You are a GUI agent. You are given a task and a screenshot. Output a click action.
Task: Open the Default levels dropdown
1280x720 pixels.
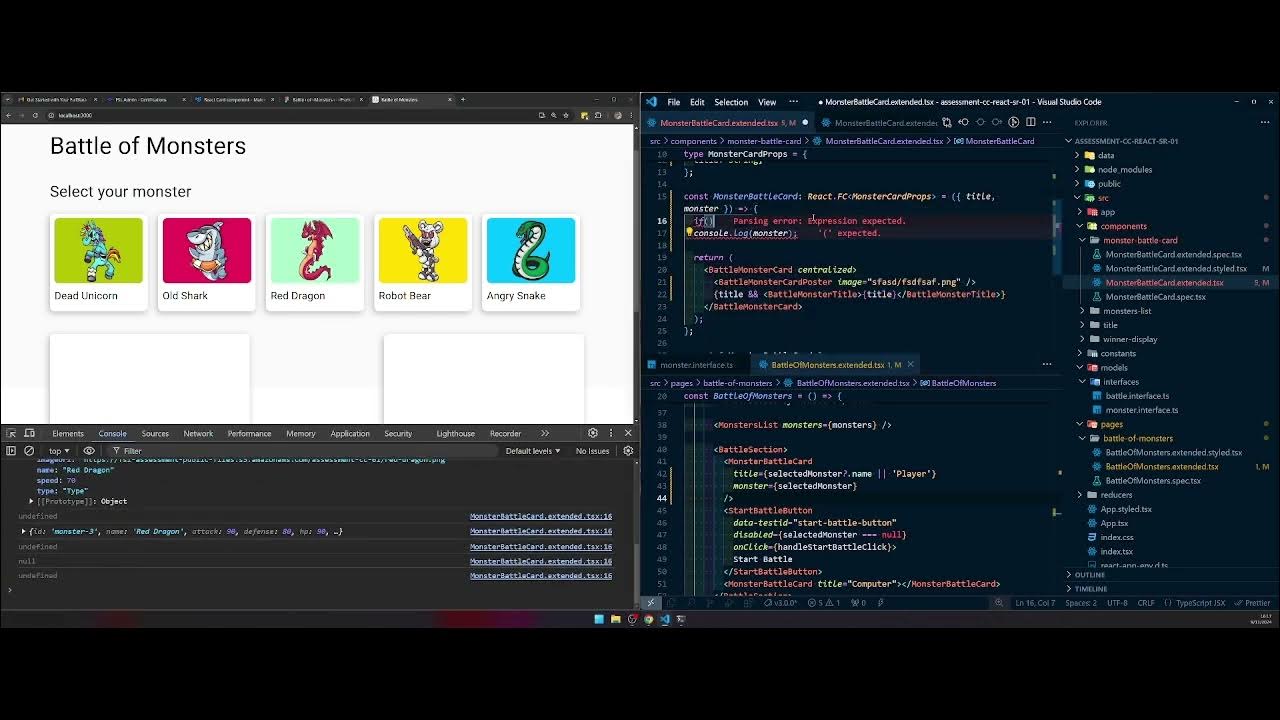click(533, 451)
